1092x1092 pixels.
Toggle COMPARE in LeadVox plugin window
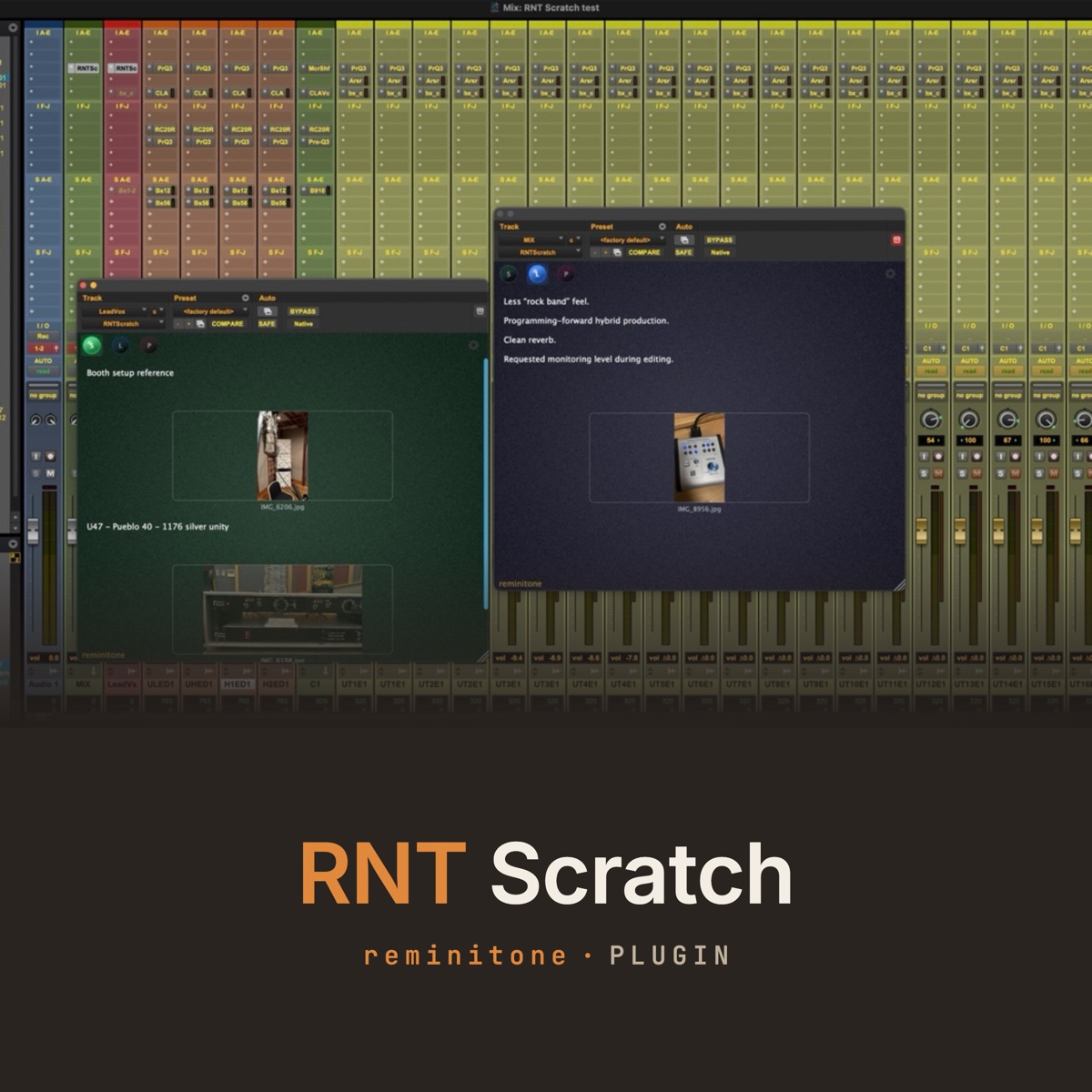click(x=227, y=324)
